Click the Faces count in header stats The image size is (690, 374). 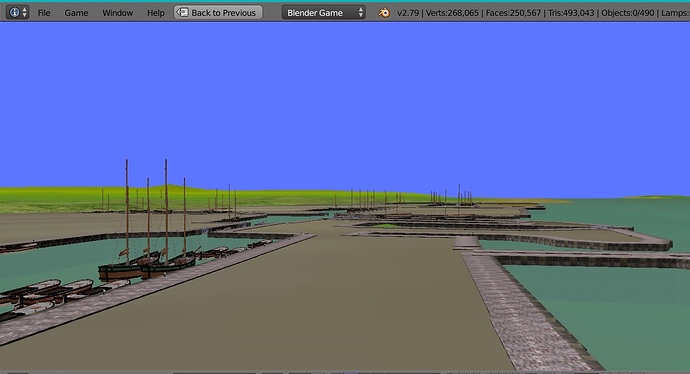point(513,13)
